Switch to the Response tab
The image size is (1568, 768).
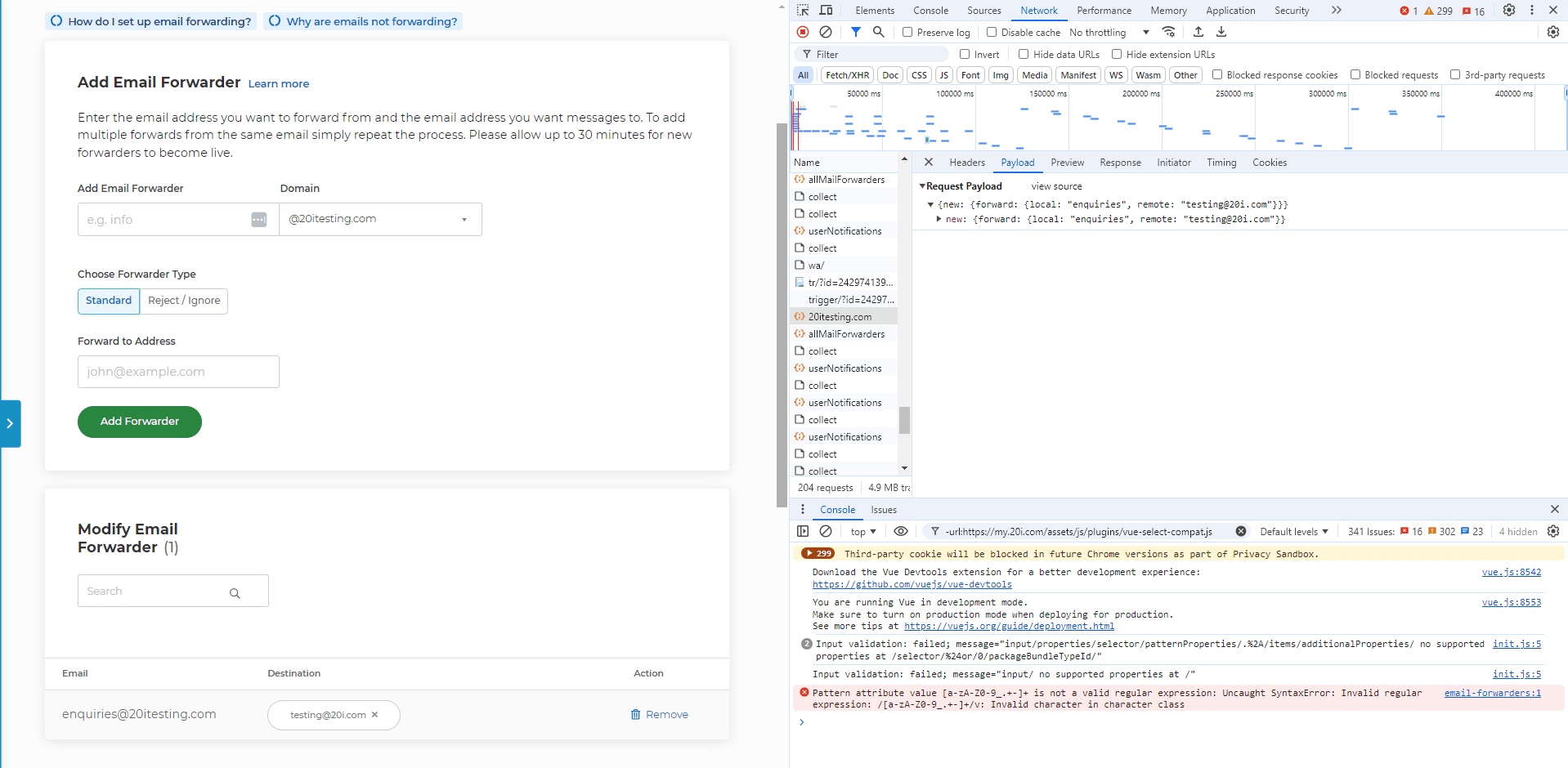coord(1120,163)
